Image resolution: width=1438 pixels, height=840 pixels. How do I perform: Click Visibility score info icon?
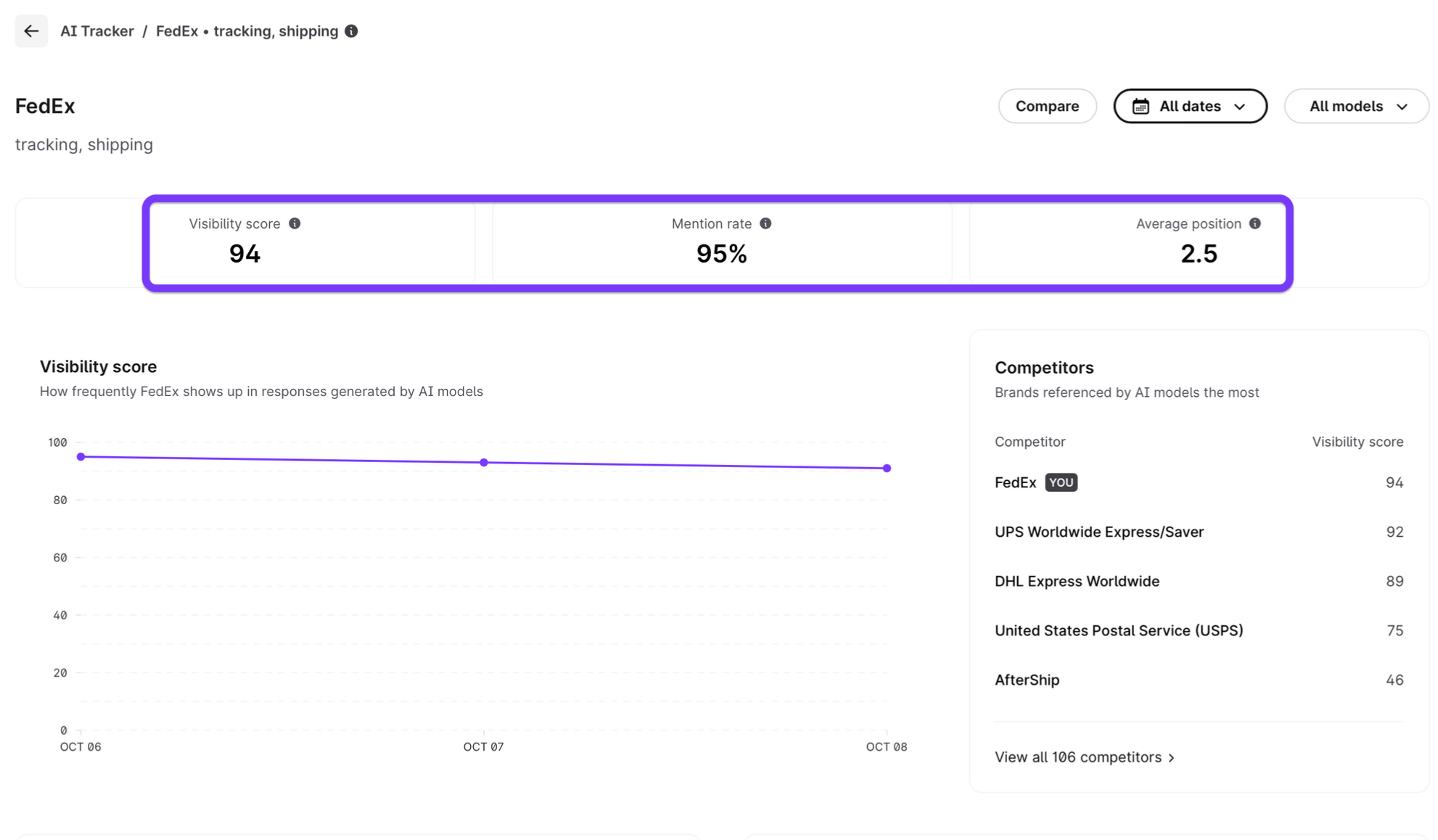click(295, 223)
